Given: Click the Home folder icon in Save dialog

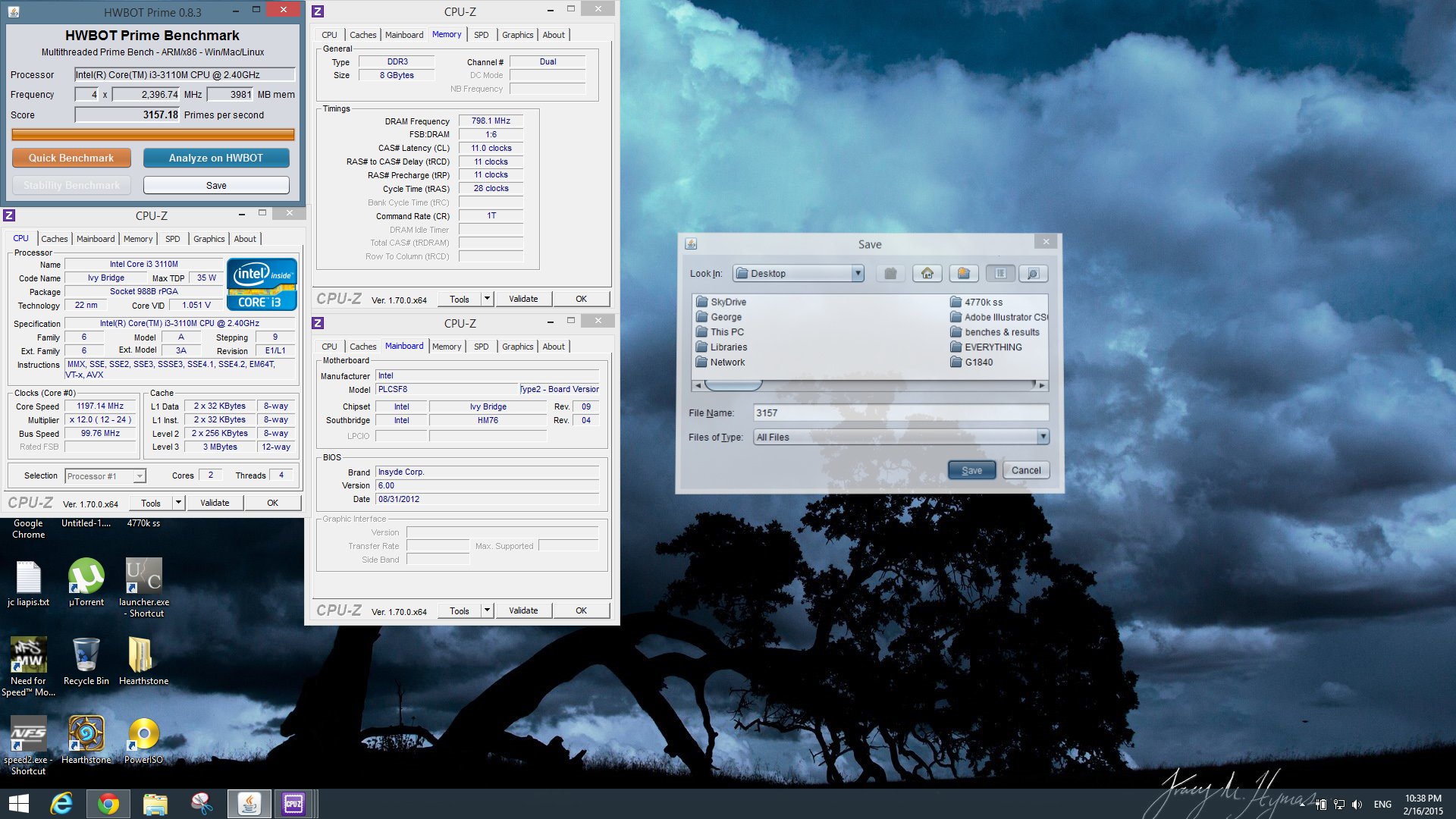Looking at the screenshot, I should (927, 273).
